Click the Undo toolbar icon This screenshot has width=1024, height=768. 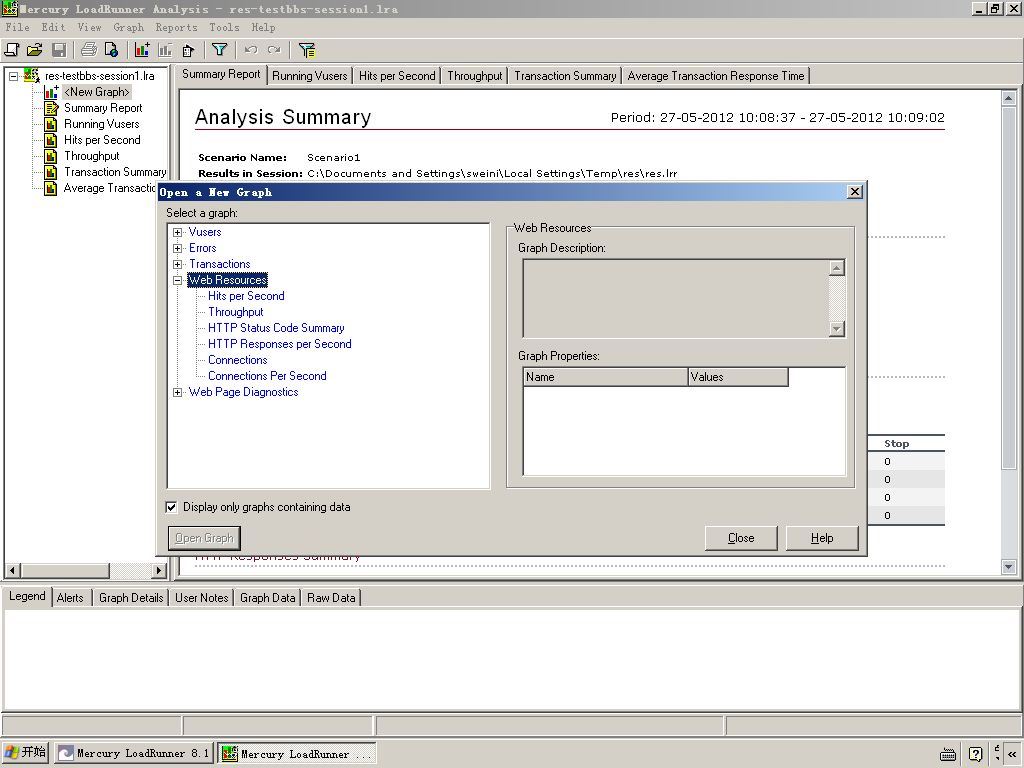[251, 50]
